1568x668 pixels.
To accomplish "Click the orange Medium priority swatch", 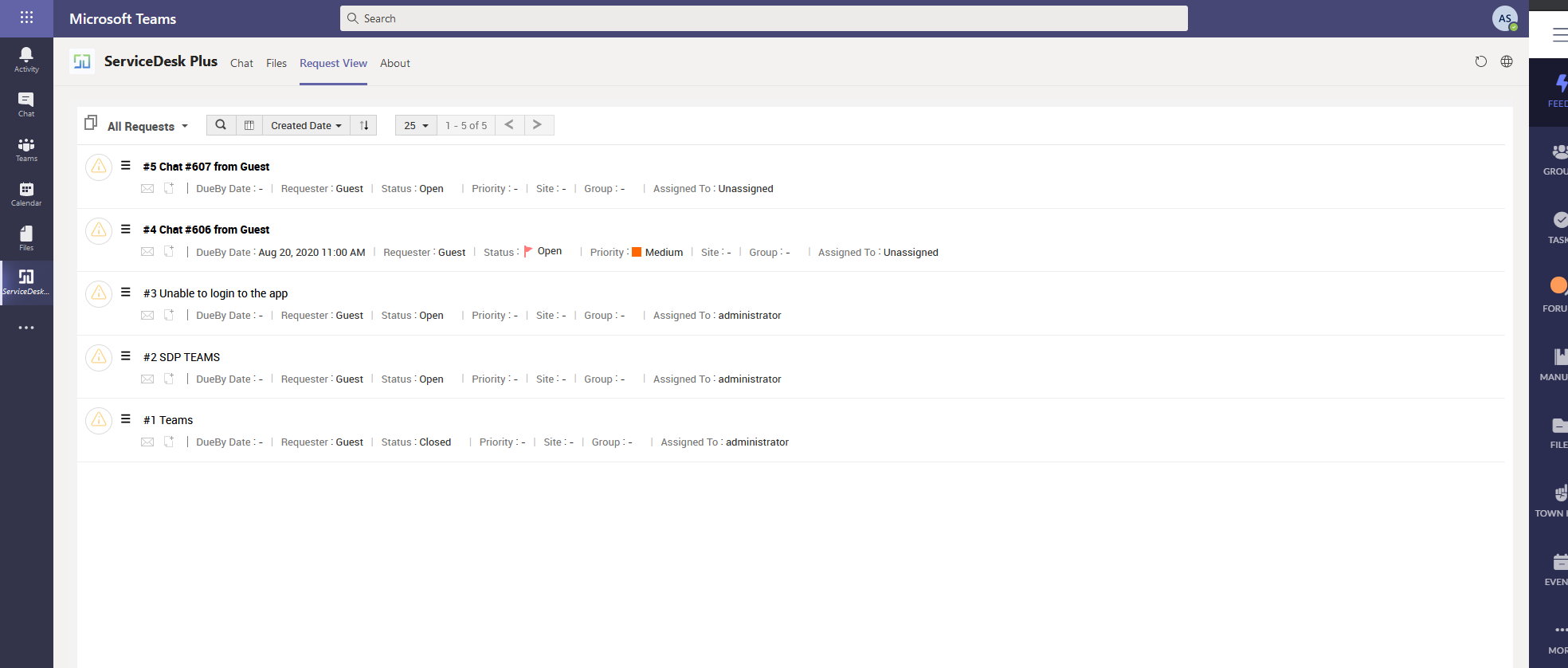I will coord(637,252).
